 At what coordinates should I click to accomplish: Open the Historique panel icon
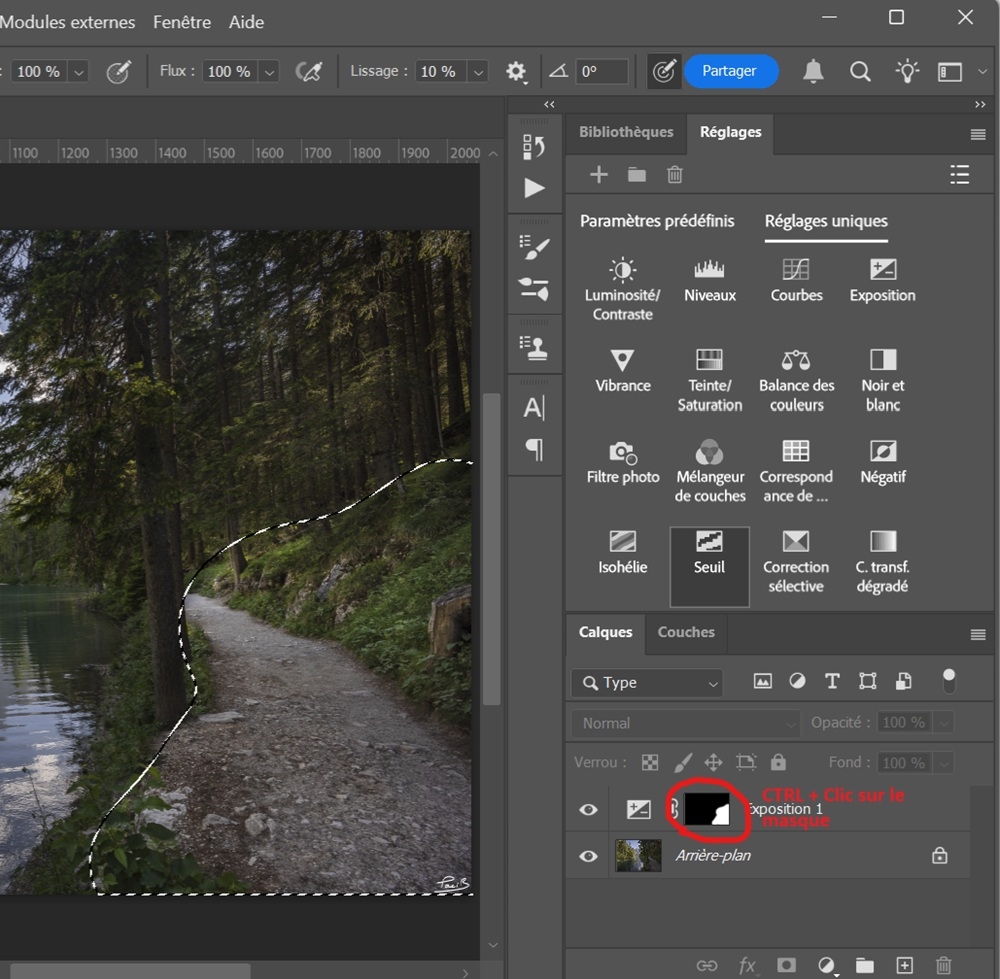pyautogui.click(x=534, y=147)
